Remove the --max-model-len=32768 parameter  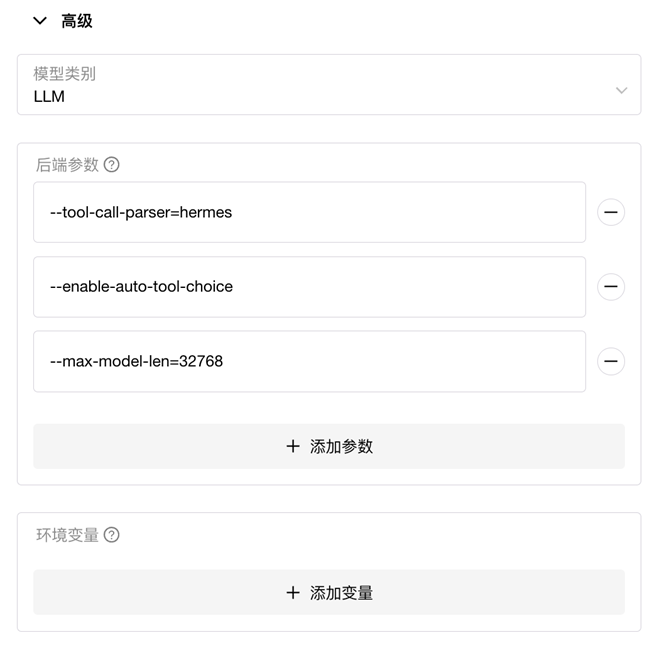[x=610, y=361]
